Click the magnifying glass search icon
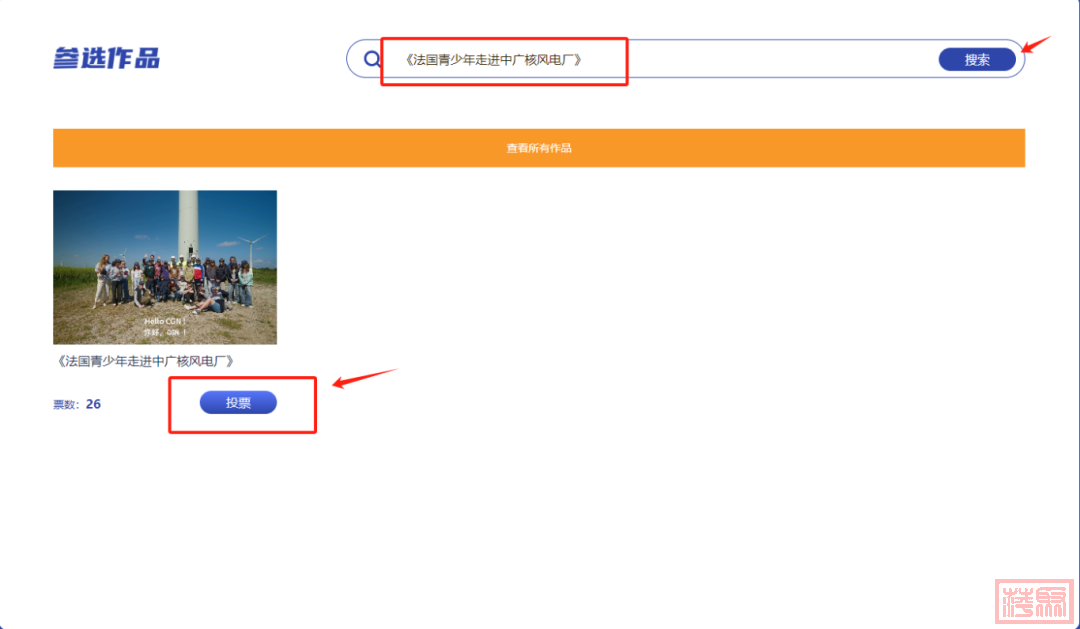 click(x=372, y=59)
